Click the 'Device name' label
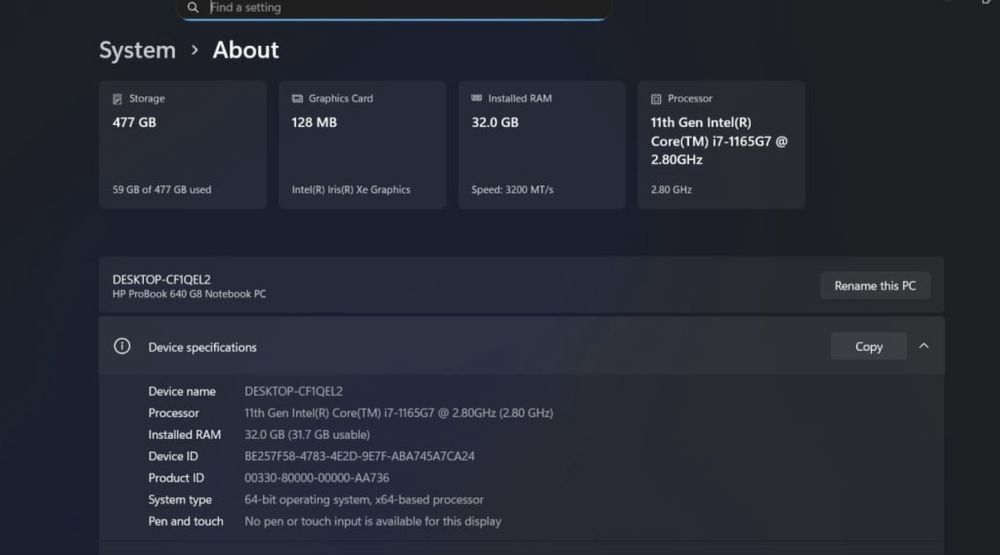 point(182,391)
